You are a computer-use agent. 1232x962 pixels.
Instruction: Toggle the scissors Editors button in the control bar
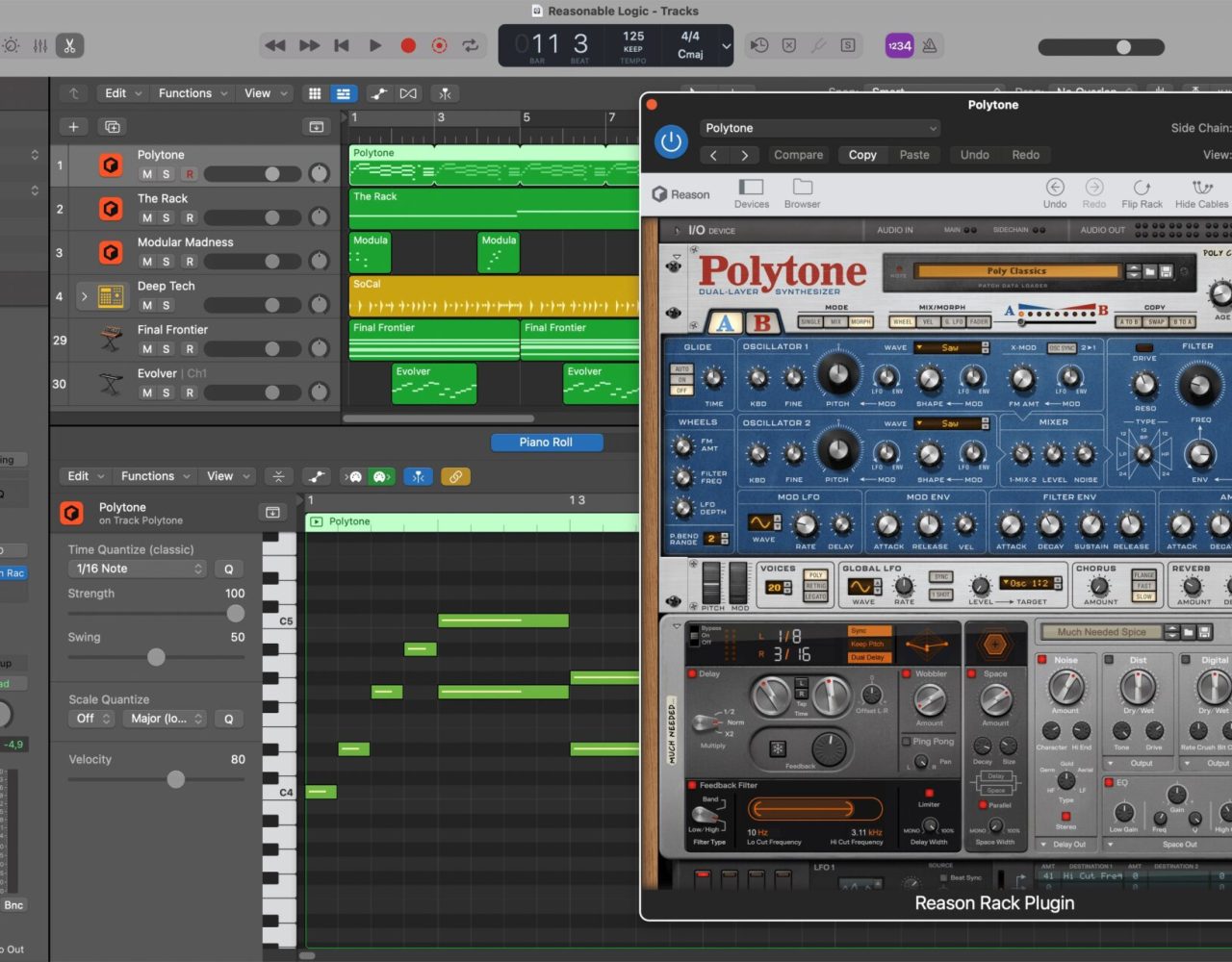[x=69, y=45]
